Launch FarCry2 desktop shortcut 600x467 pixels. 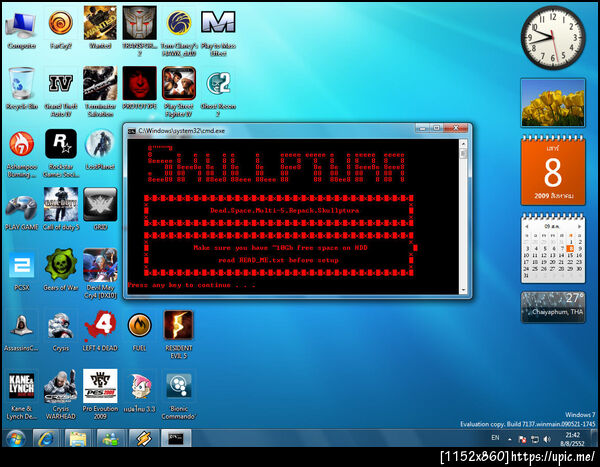[61, 30]
